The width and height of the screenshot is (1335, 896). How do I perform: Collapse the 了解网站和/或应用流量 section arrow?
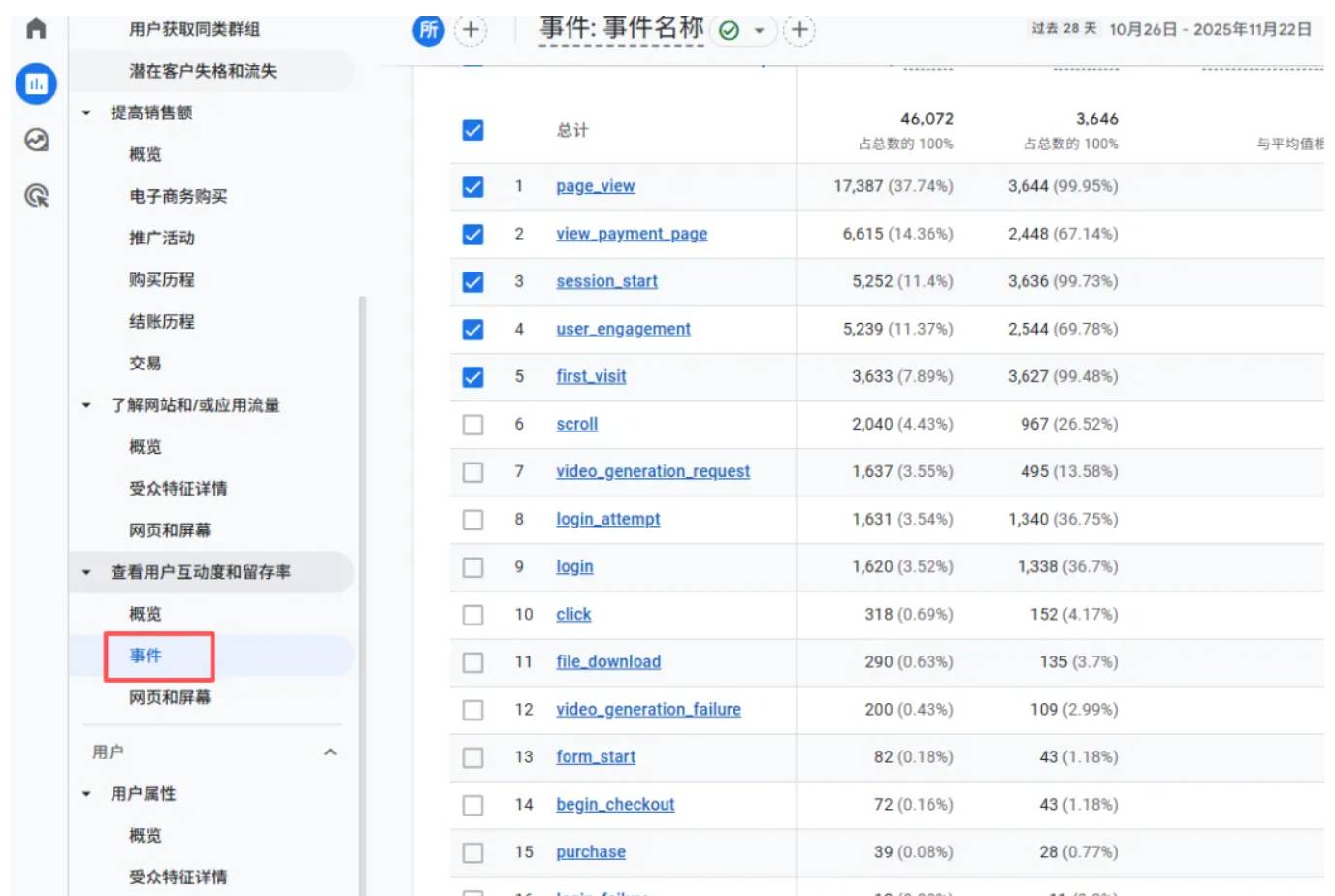(86, 405)
